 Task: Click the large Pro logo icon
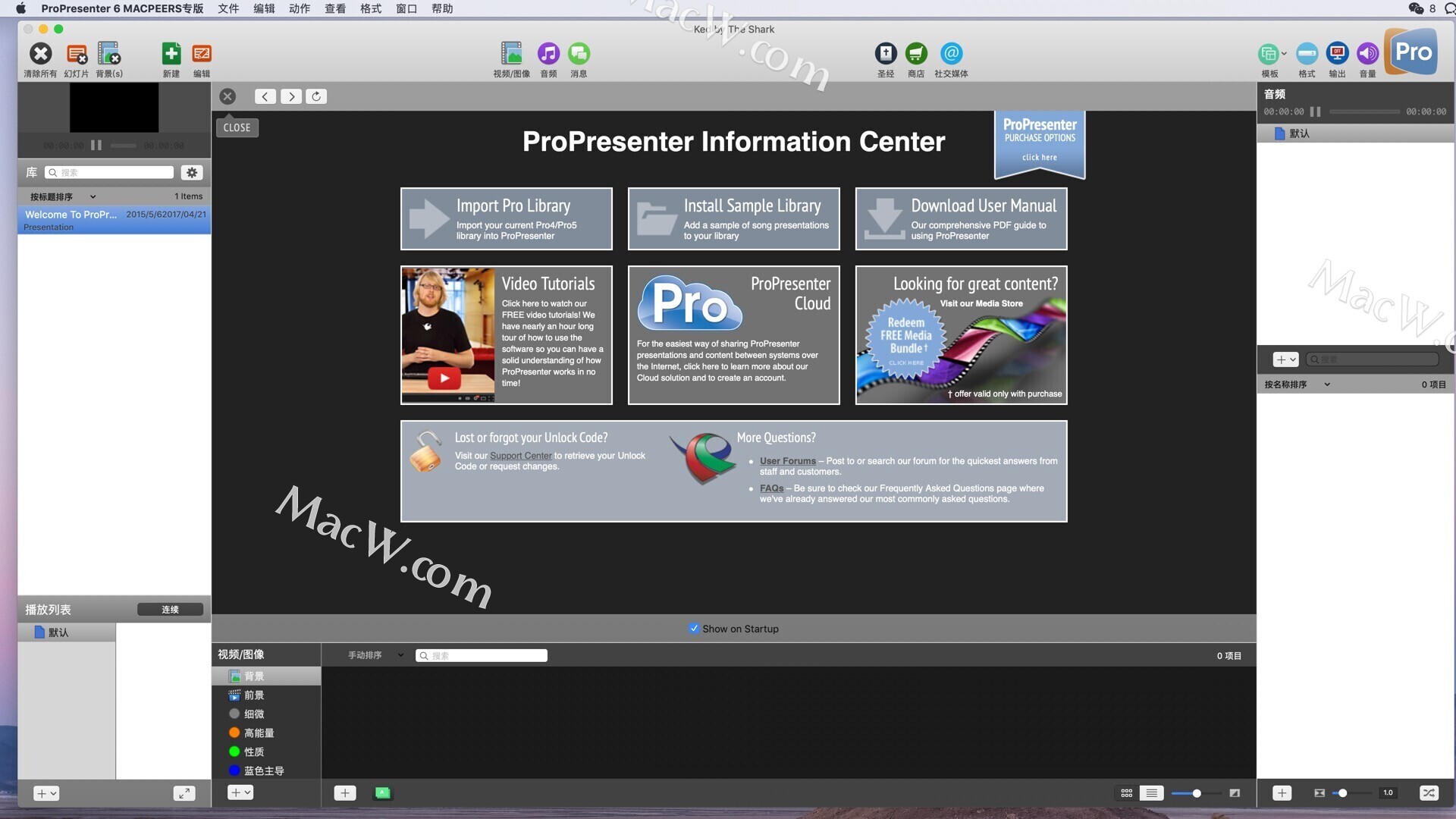(x=1411, y=52)
